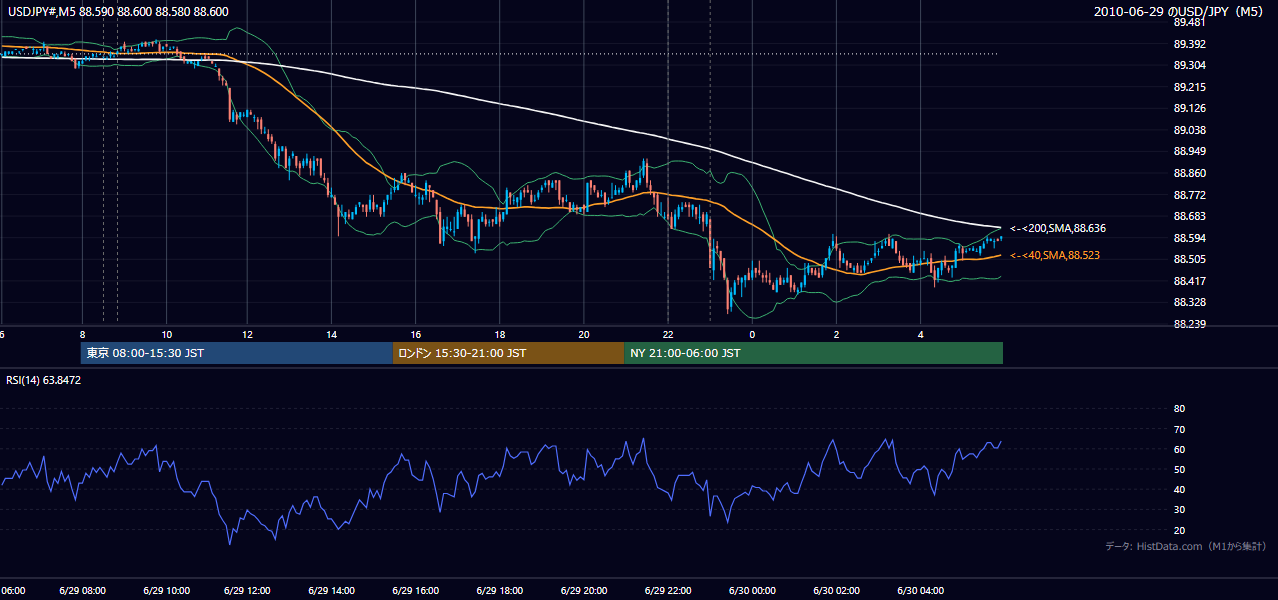Click price scale value 89.392

[1188, 44]
